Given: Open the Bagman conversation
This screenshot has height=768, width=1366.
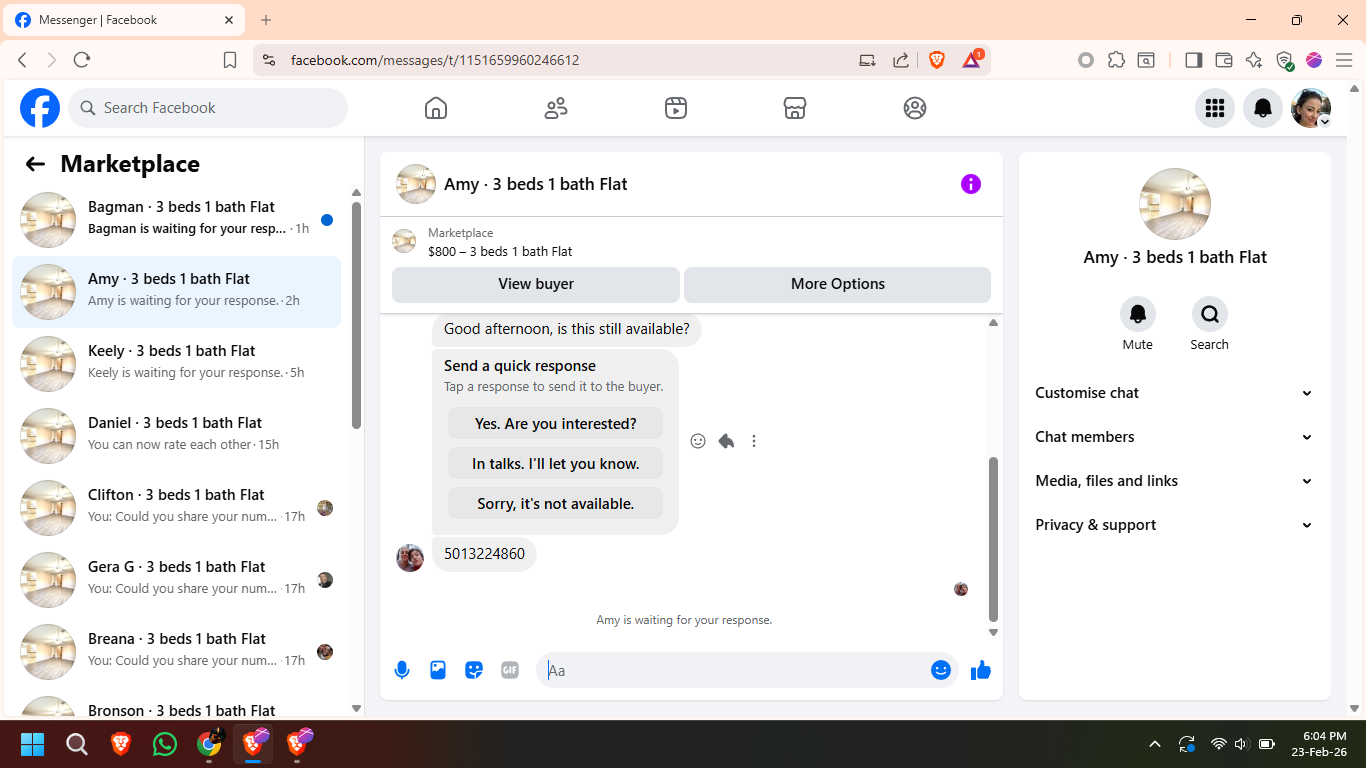Looking at the screenshot, I should (x=176, y=220).
